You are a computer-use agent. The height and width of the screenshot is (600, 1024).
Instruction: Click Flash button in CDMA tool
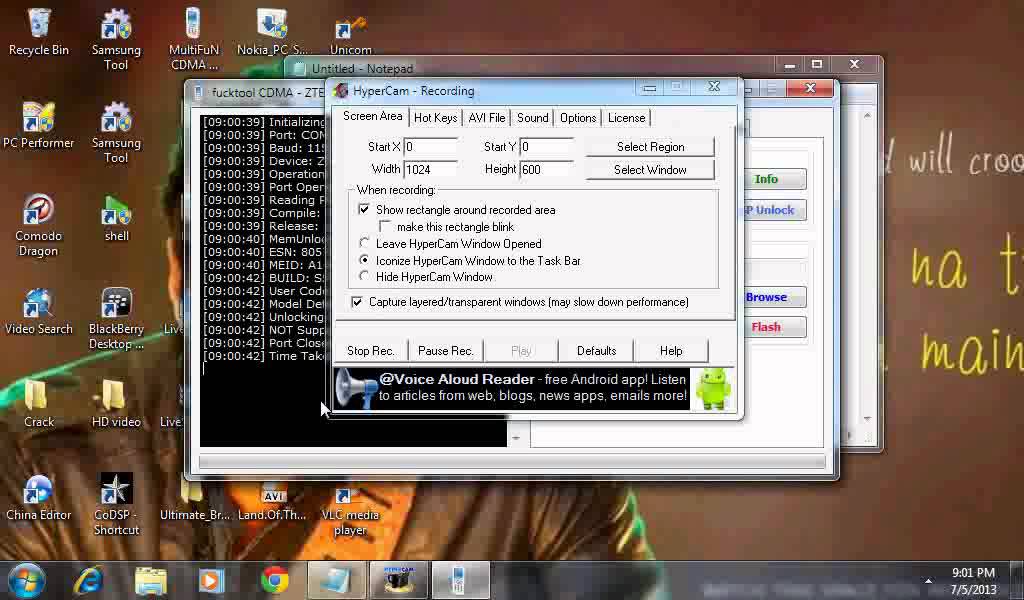coord(775,327)
